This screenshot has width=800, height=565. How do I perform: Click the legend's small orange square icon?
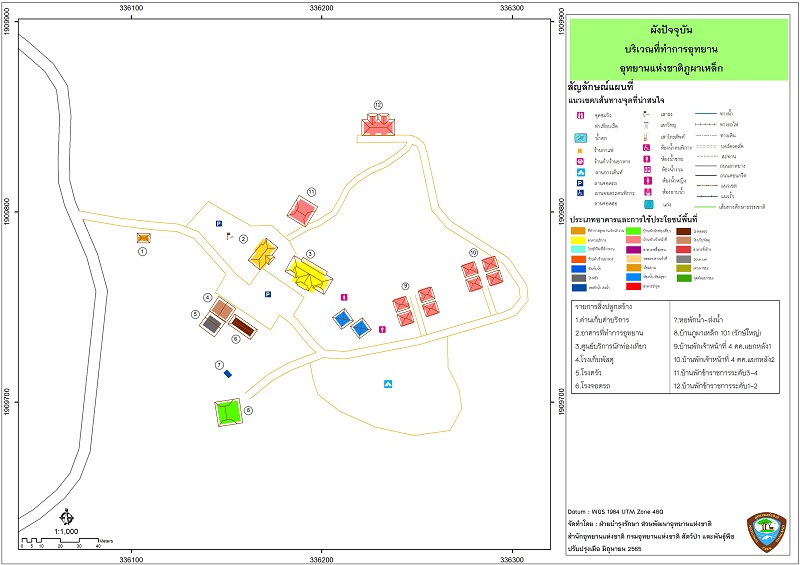point(580,151)
